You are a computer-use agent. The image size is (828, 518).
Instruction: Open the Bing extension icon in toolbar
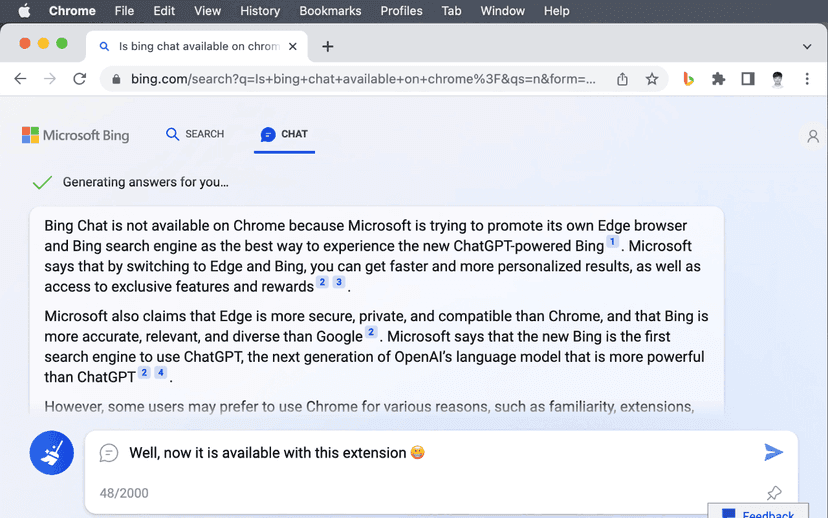[688, 79]
